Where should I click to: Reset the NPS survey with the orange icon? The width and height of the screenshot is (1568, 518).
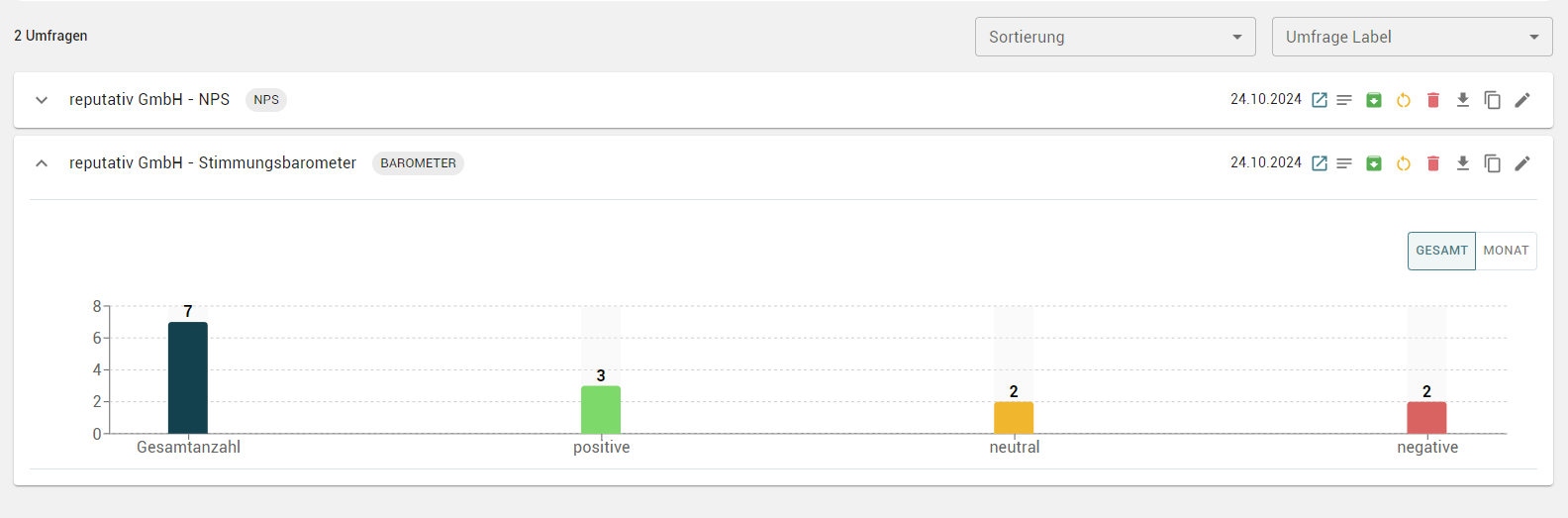pos(1404,100)
